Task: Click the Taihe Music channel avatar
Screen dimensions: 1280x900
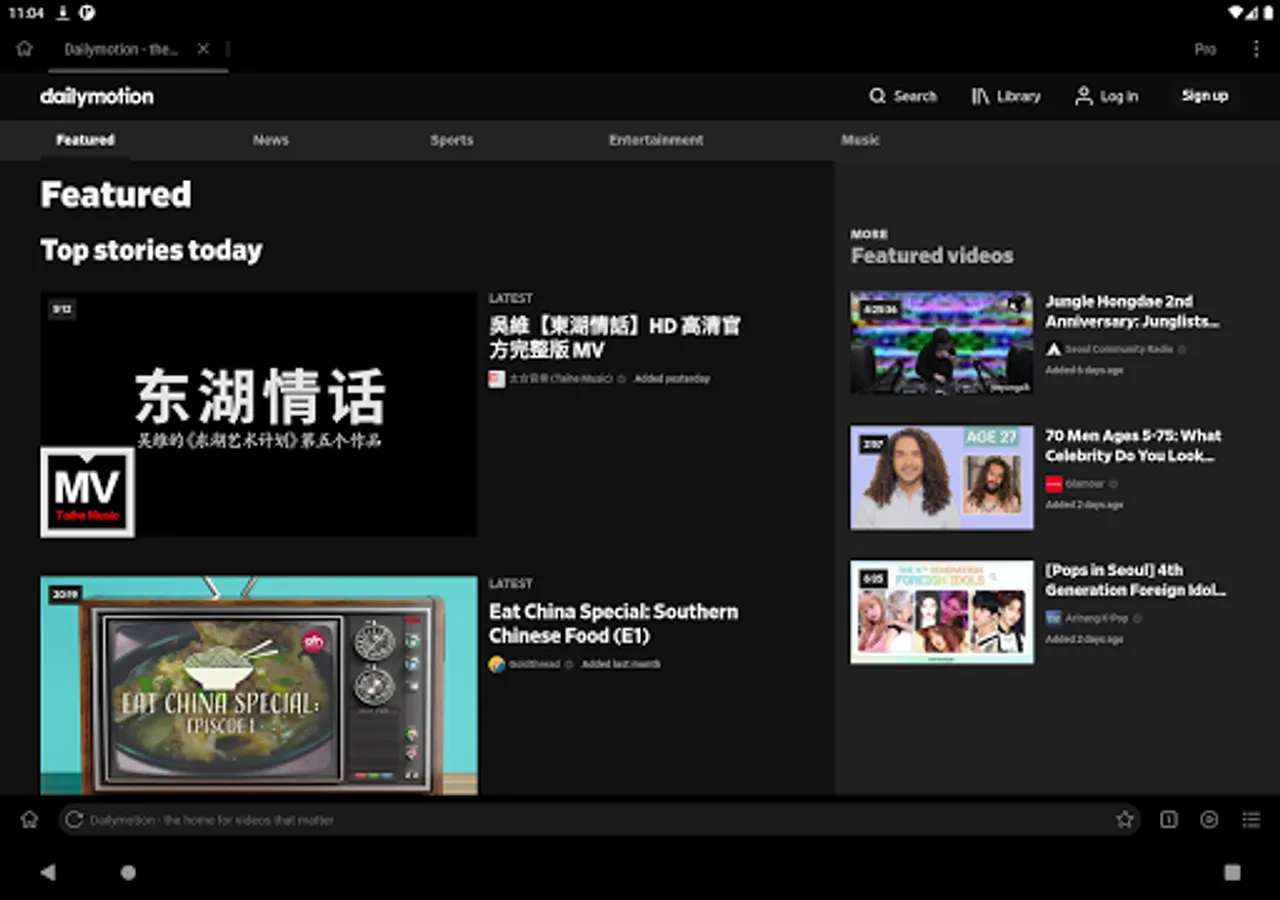Action: click(x=496, y=379)
